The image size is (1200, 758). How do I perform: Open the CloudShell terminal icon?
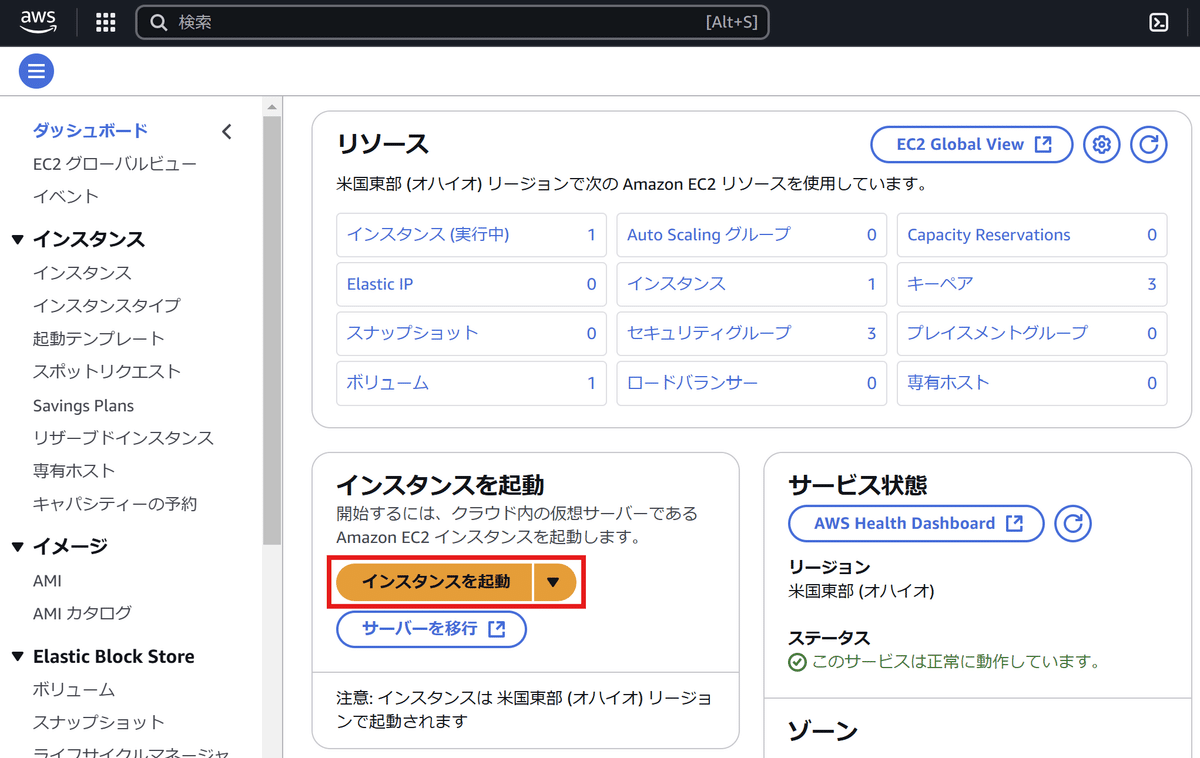(1158, 22)
